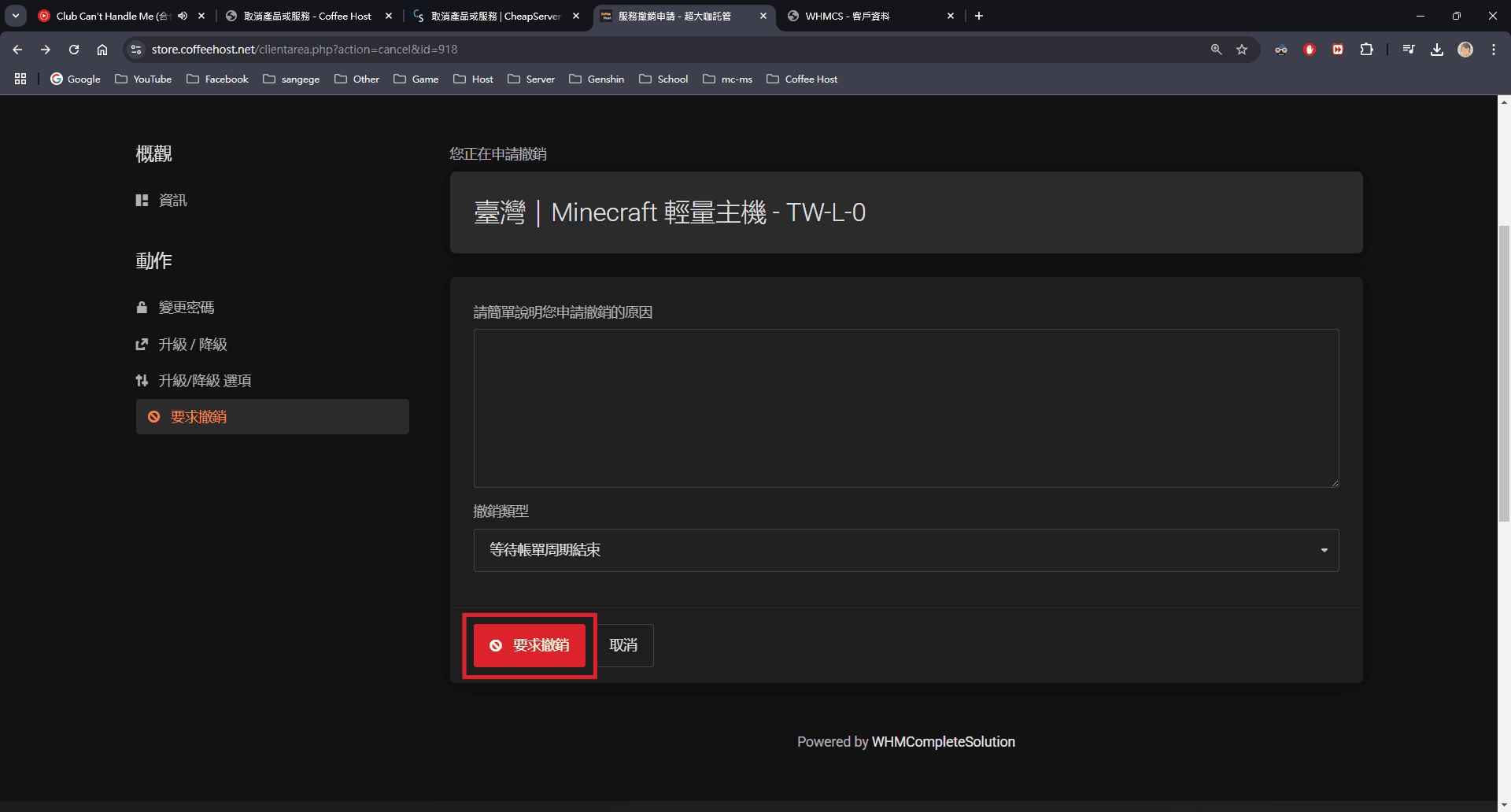Open the extensions puzzle icon
Image resolution: width=1511 pixels, height=812 pixels.
point(1366,50)
